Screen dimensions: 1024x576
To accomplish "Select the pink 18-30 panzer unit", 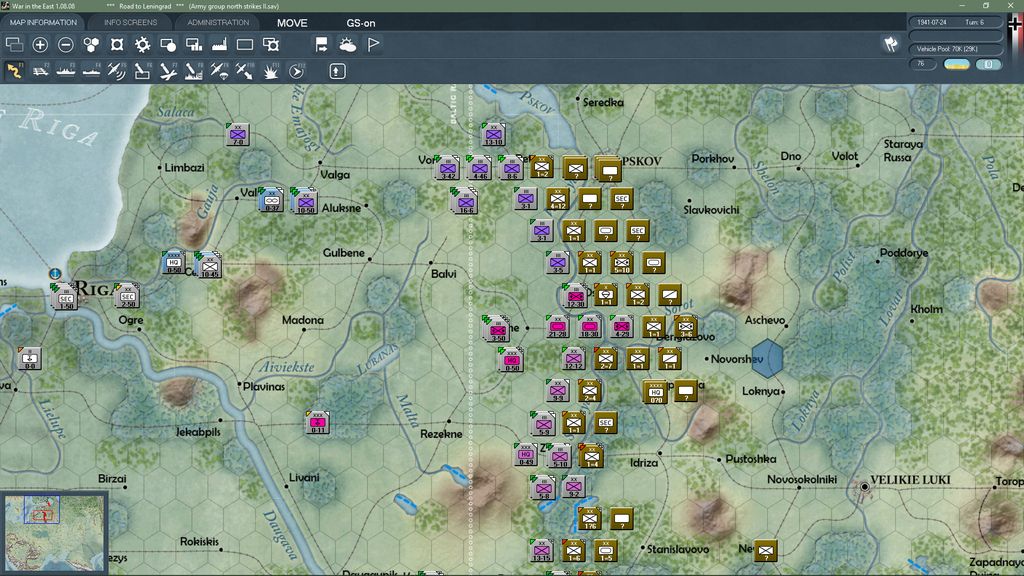I will pyautogui.click(x=589, y=327).
